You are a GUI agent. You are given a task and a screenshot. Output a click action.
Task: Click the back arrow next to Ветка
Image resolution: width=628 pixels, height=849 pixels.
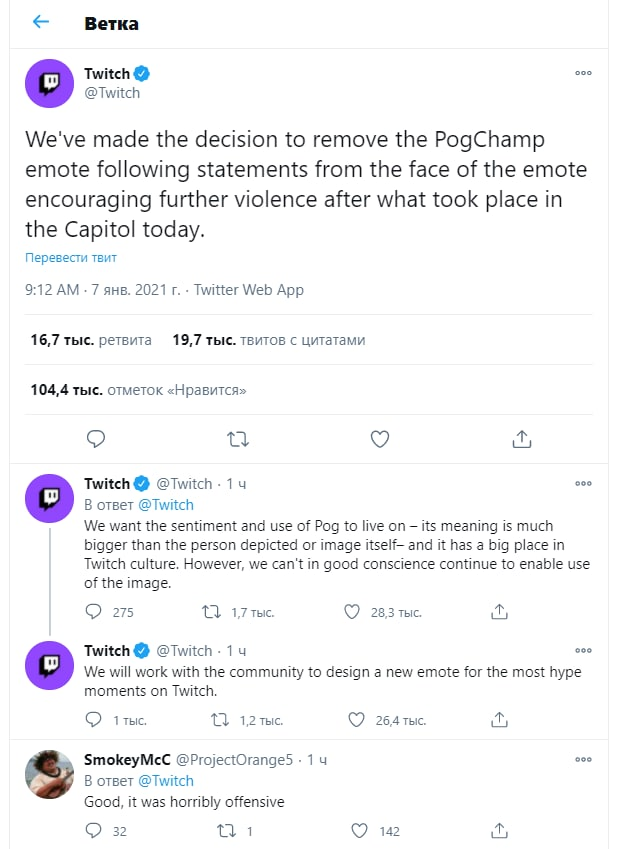click(x=41, y=22)
